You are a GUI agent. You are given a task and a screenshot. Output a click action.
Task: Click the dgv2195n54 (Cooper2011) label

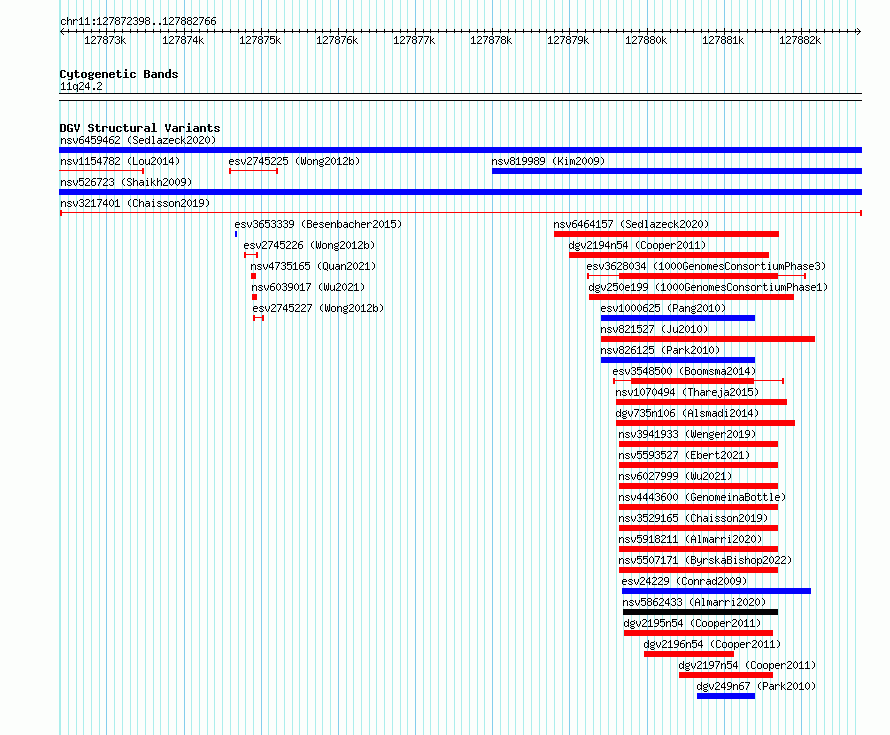[x=692, y=623]
